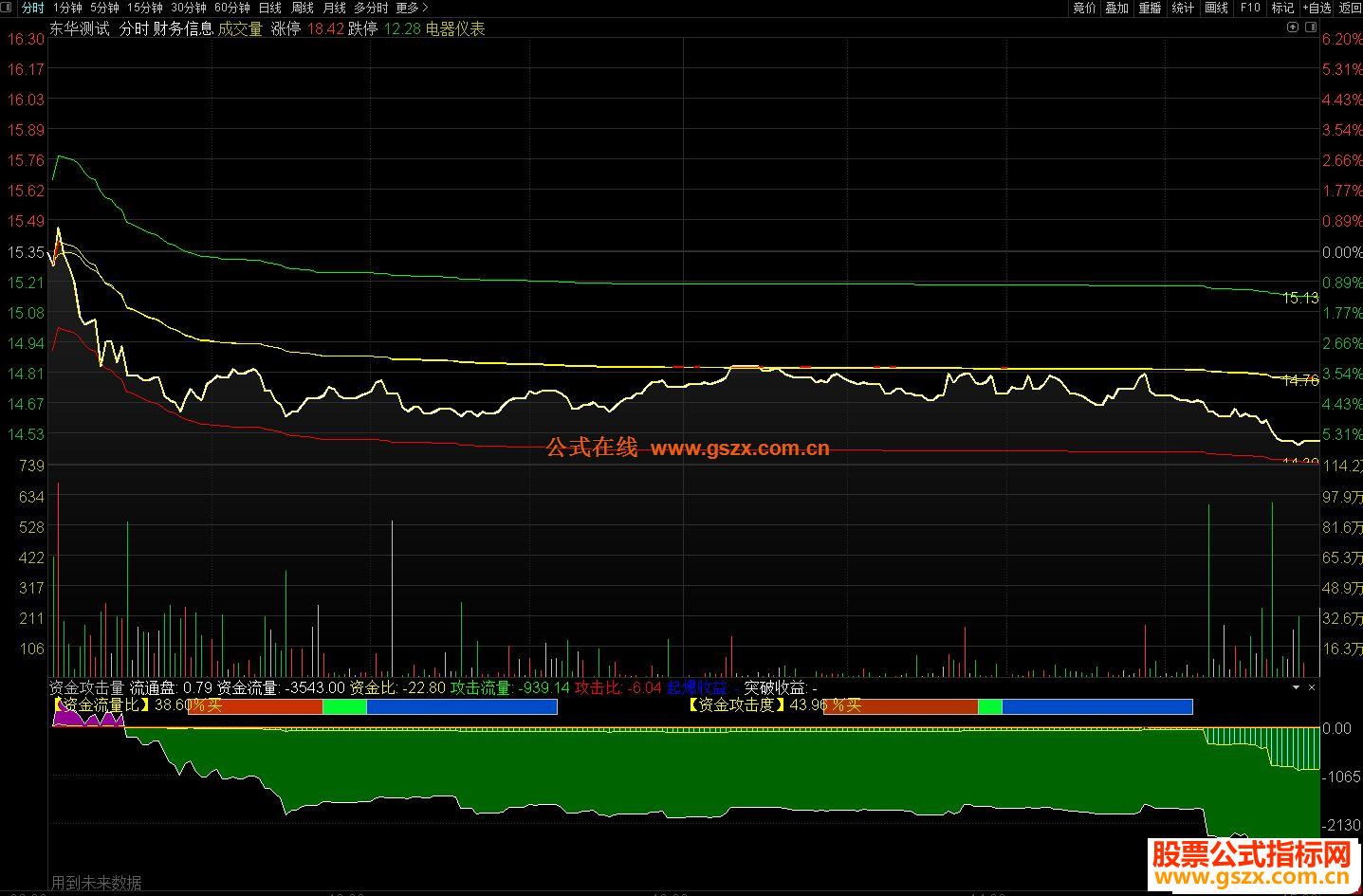The image size is (1363, 896).
Task: Add stock via +自选 button
Action: 1317,8
